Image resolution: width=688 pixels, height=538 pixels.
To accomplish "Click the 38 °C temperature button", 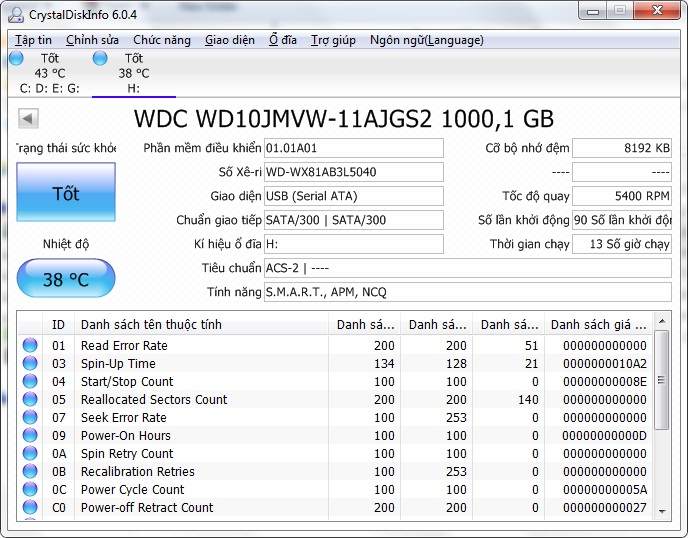I will 66,278.
